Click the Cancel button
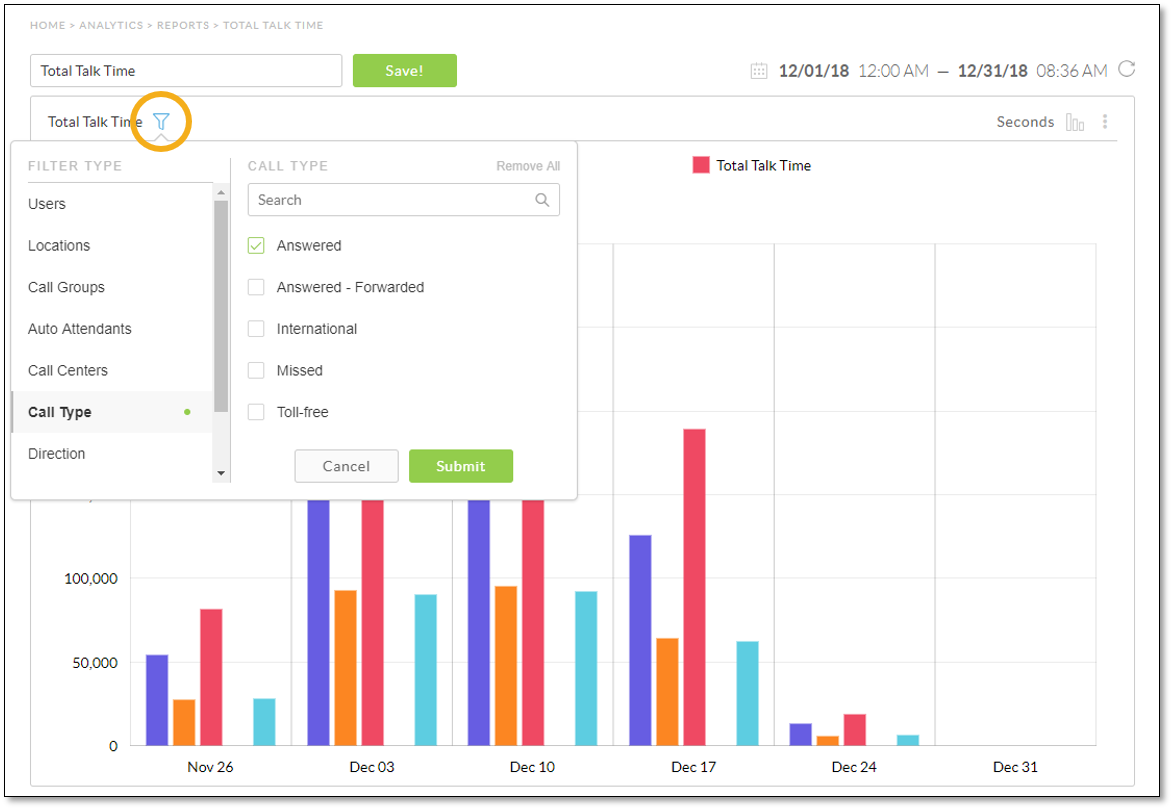This screenshot has height=810, width=1173. pyautogui.click(x=346, y=466)
